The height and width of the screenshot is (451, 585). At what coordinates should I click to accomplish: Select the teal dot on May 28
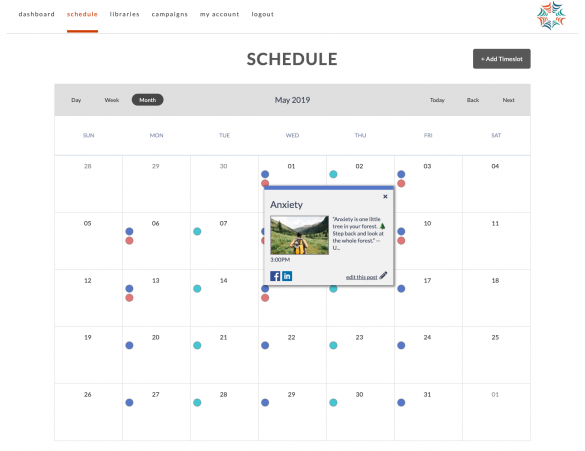197,403
